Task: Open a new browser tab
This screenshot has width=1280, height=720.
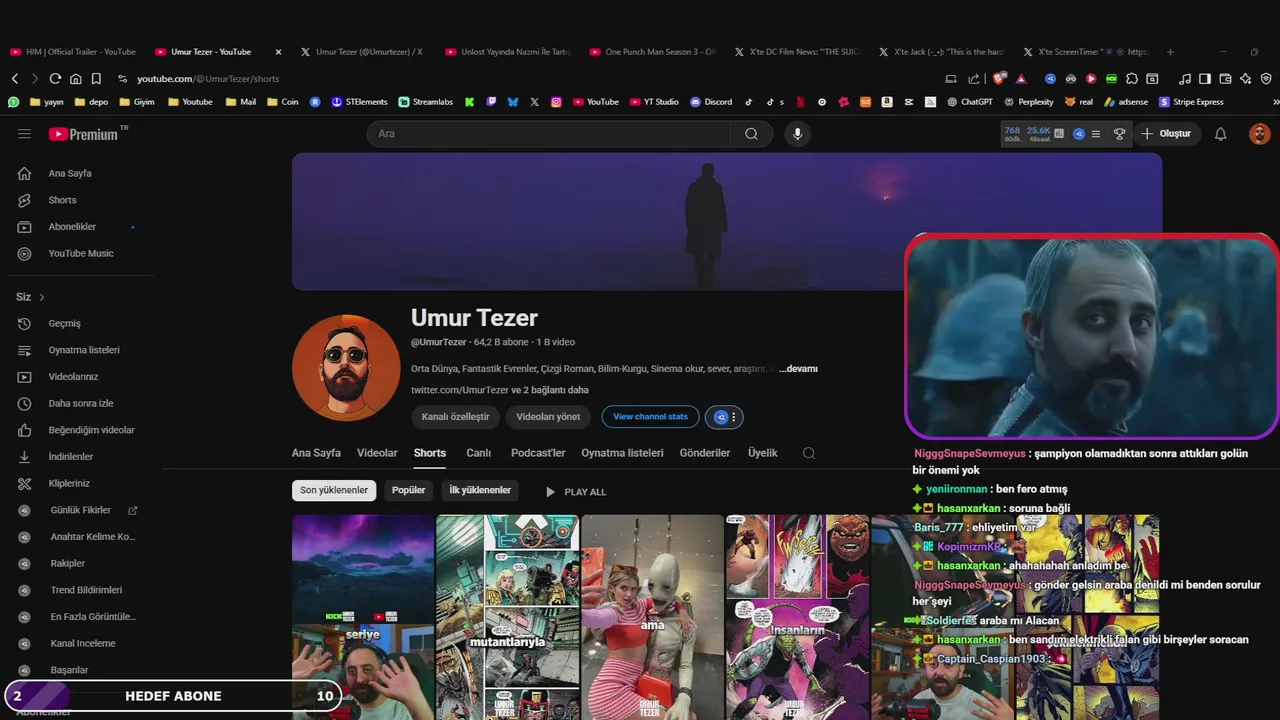Action: click(x=1170, y=52)
